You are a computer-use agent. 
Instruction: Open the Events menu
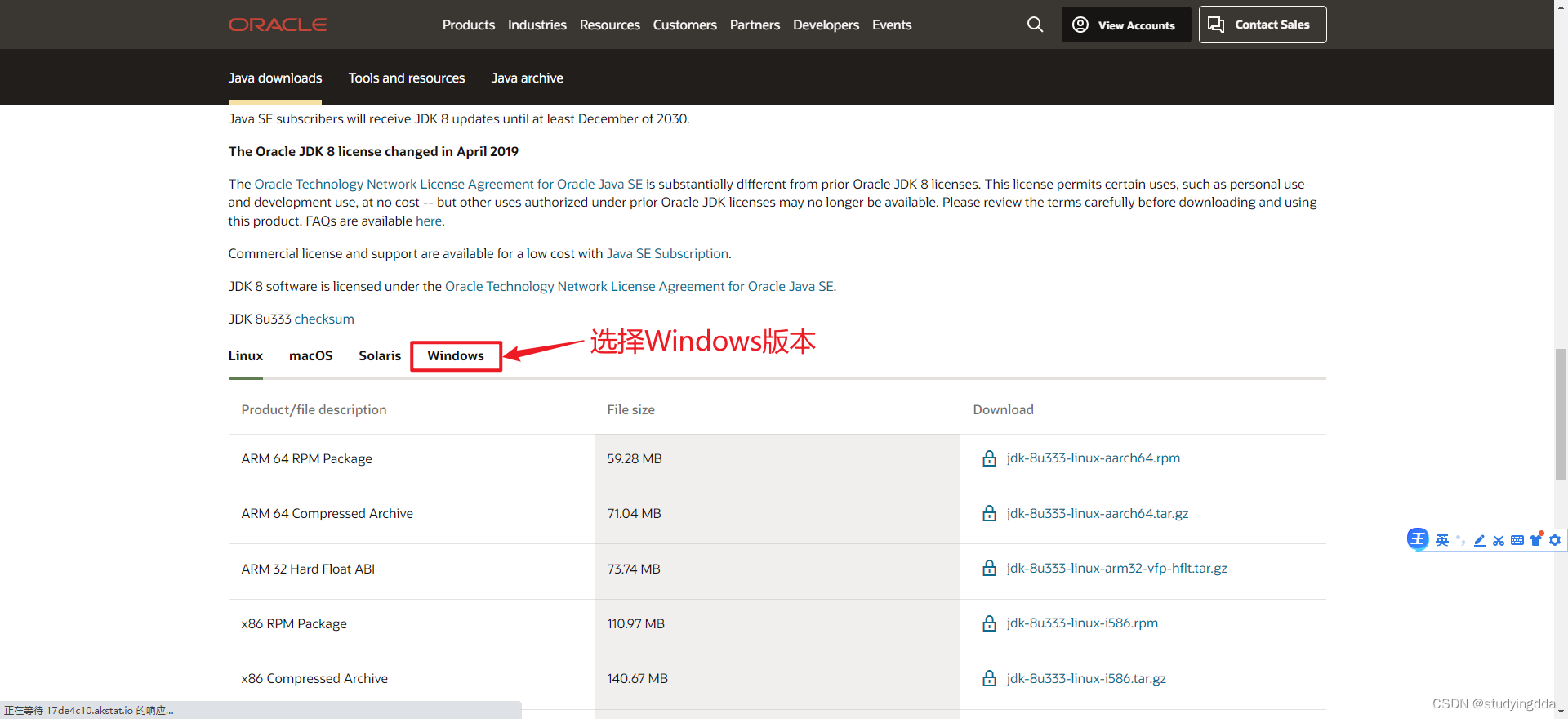coord(892,25)
